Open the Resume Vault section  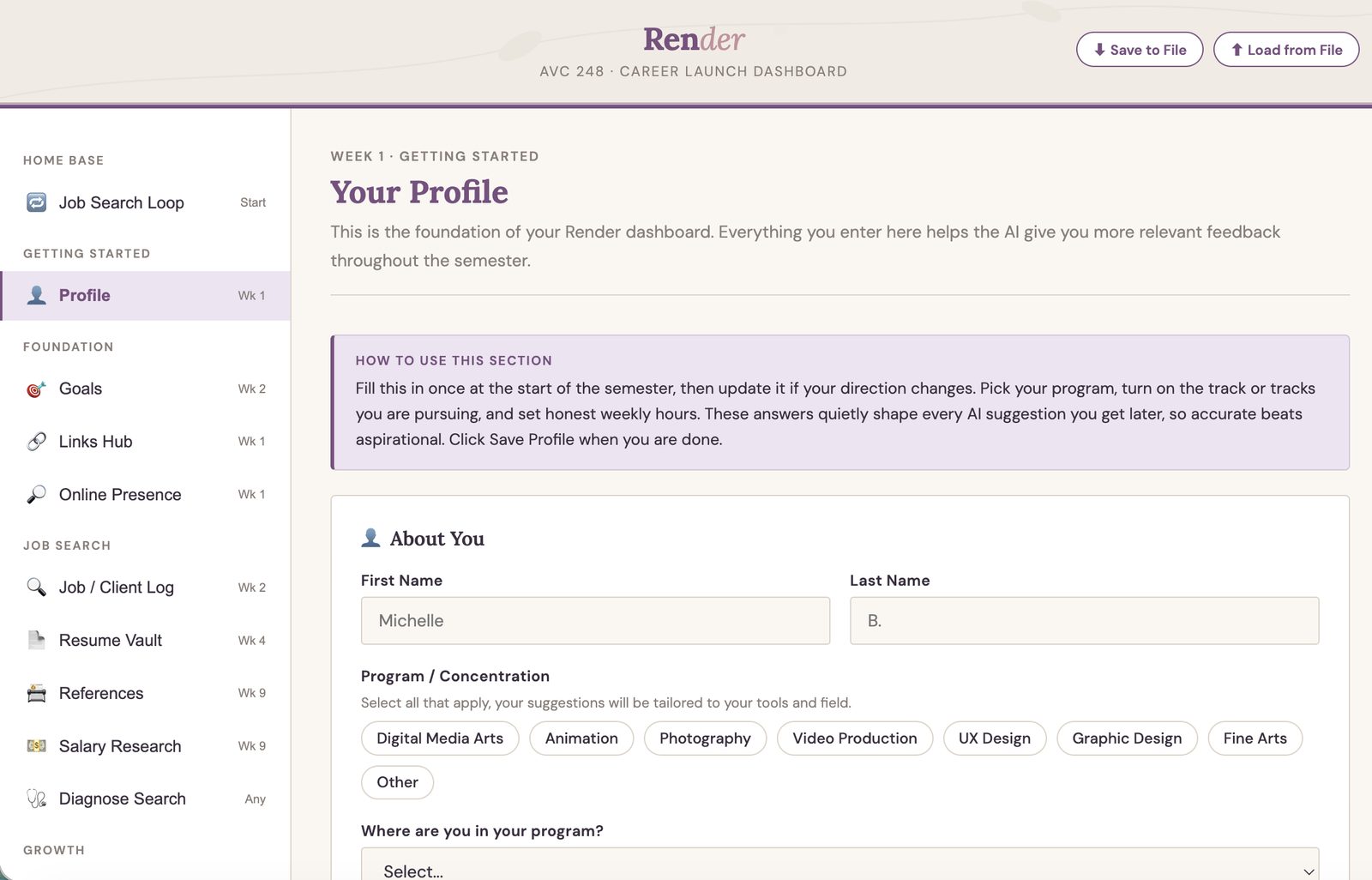[x=146, y=641]
